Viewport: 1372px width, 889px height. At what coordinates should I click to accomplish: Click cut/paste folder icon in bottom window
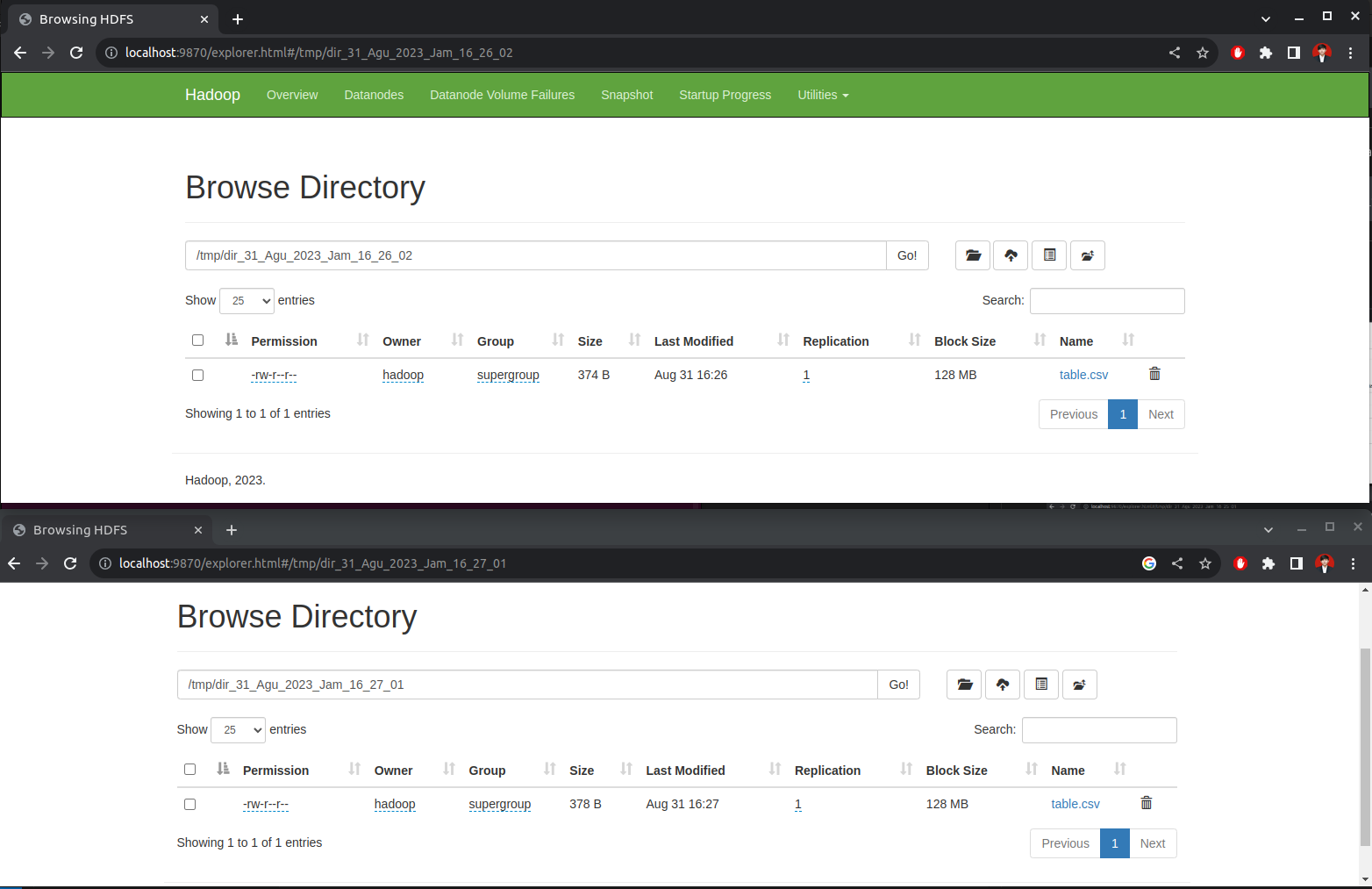tap(1080, 685)
